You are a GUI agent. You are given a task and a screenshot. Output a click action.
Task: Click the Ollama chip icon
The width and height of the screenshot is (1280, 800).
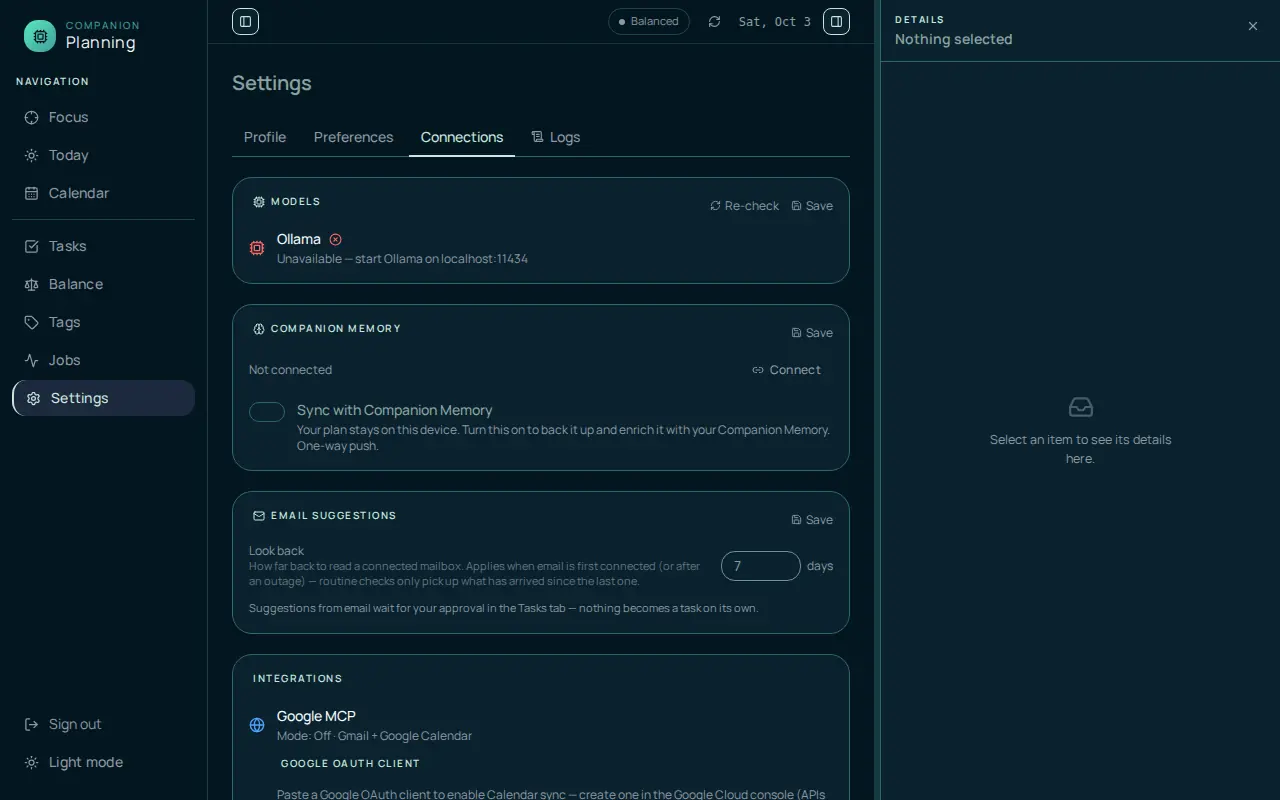(257, 248)
